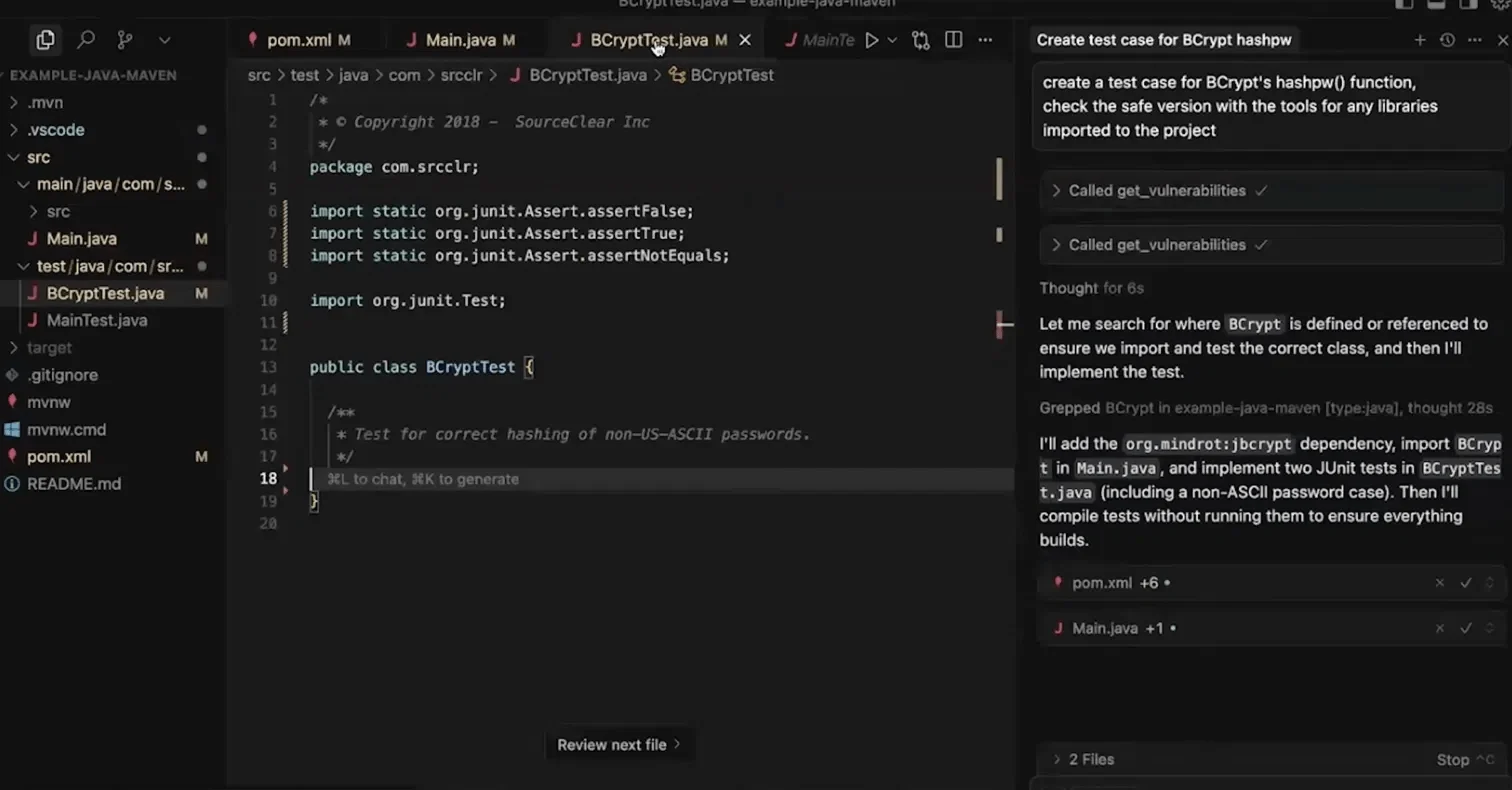Stop the running agent
This screenshot has width=1512, height=790.
1465,760
